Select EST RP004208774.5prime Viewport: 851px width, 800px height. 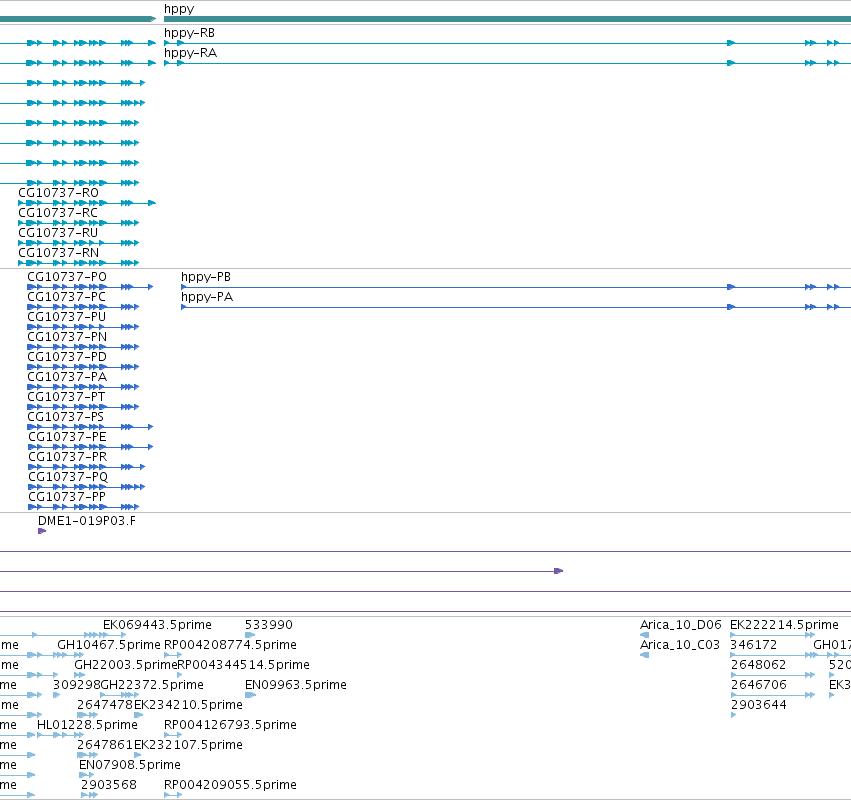[230, 645]
